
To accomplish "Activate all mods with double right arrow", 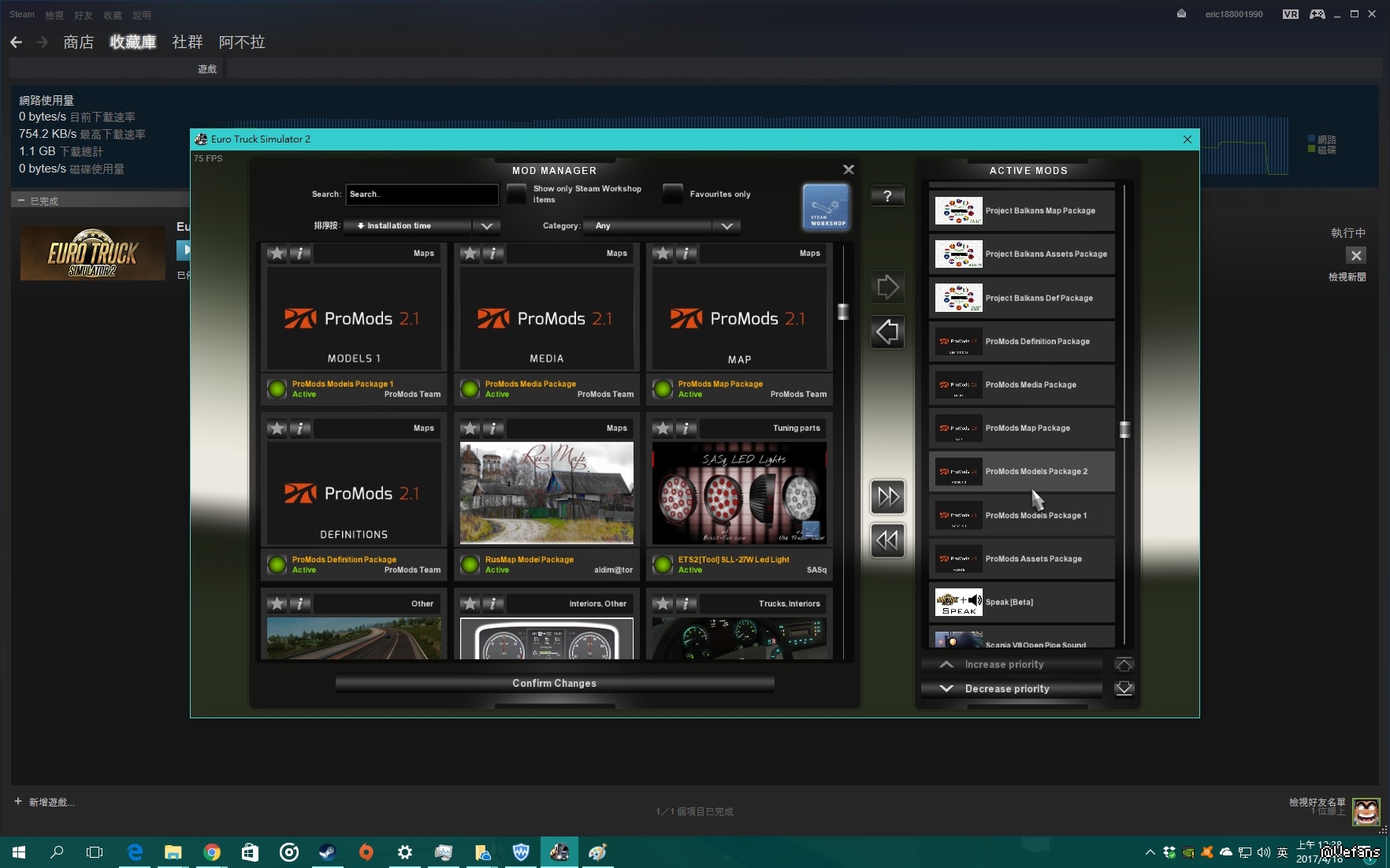I will point(887,496).
